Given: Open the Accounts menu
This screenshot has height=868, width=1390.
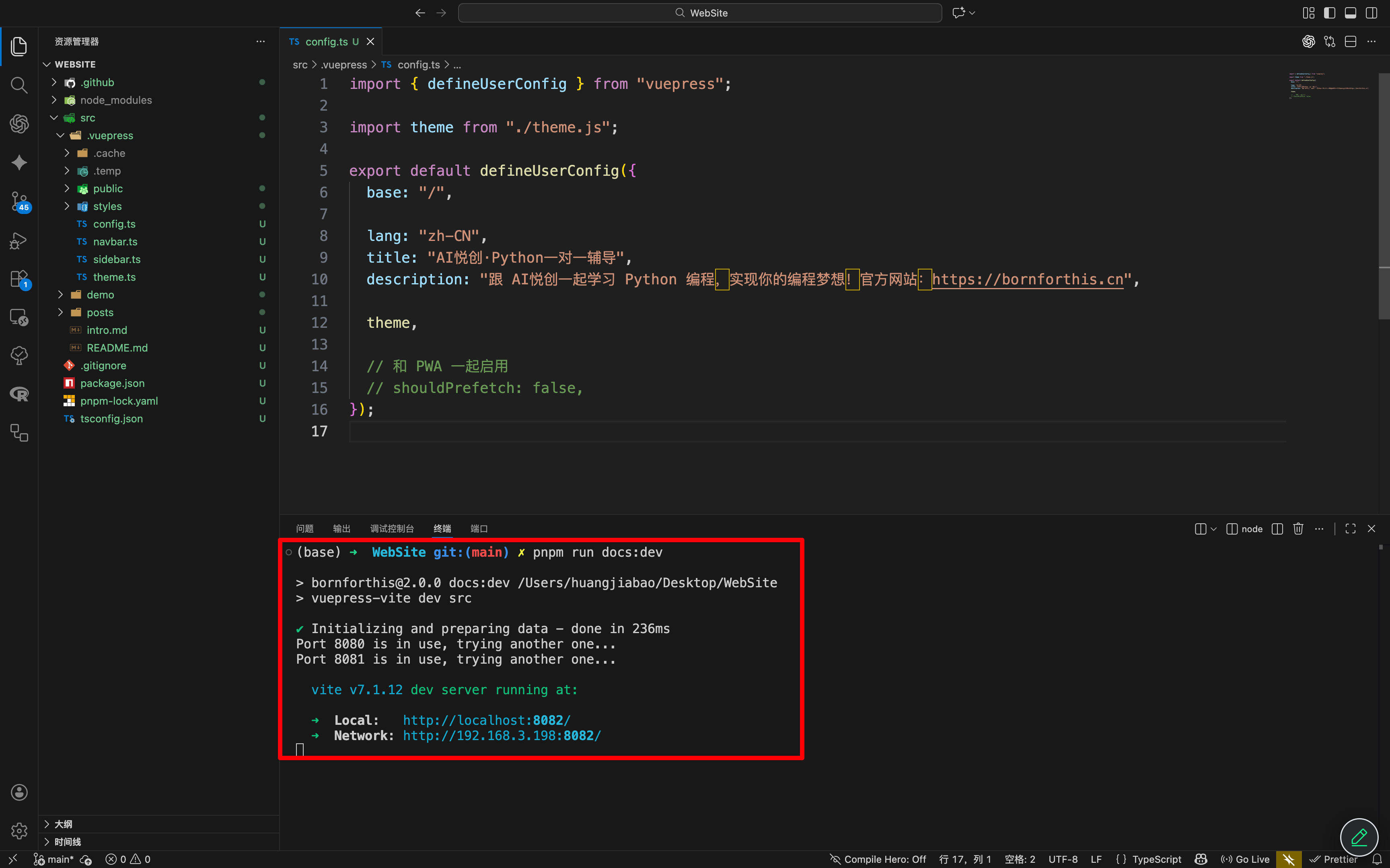Looking at the screenshot, I should click(19, 792).
